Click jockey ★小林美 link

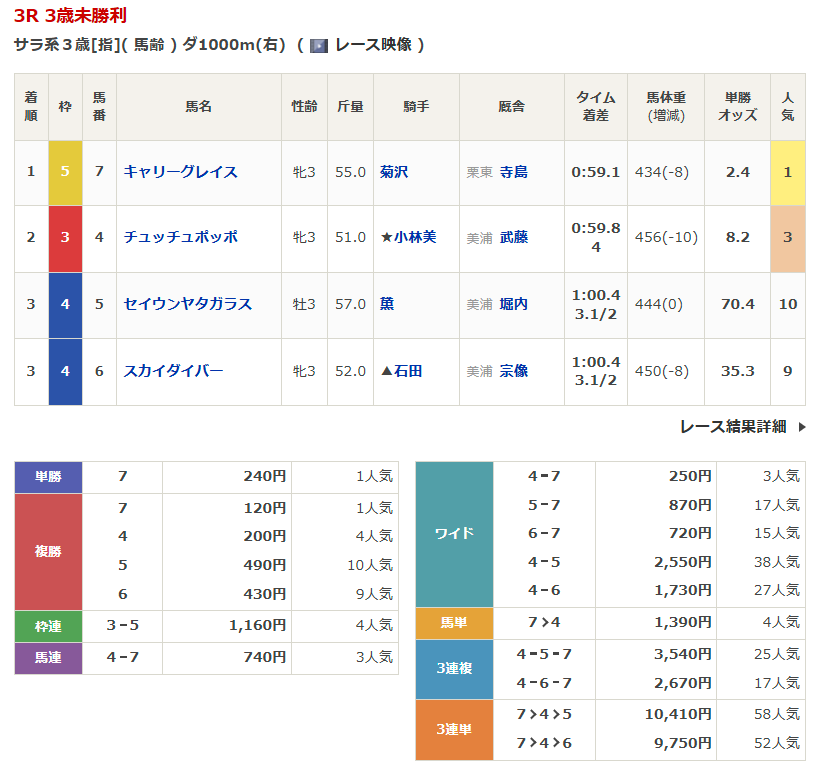(x=407, y=238)
